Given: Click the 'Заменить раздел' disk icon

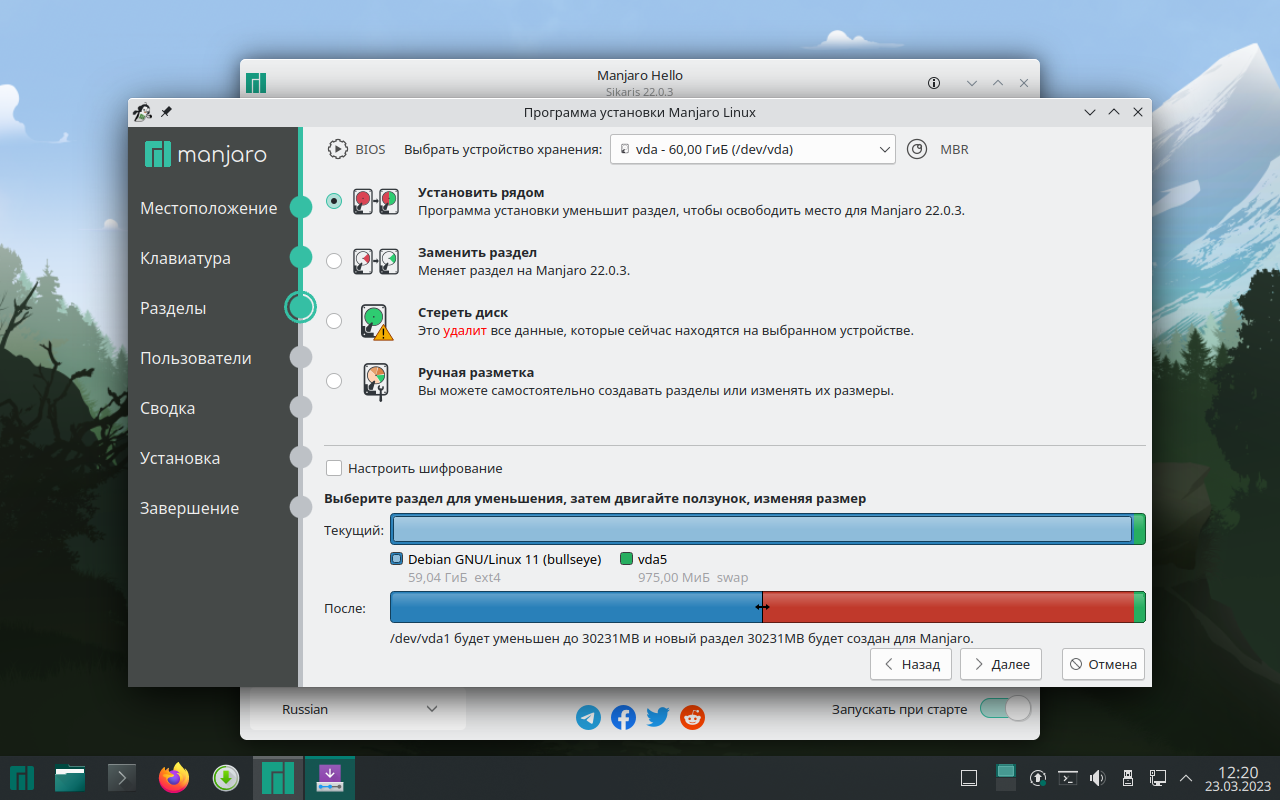Looking at the screenshot, I should pyautogui.click(x=376, y=261).
